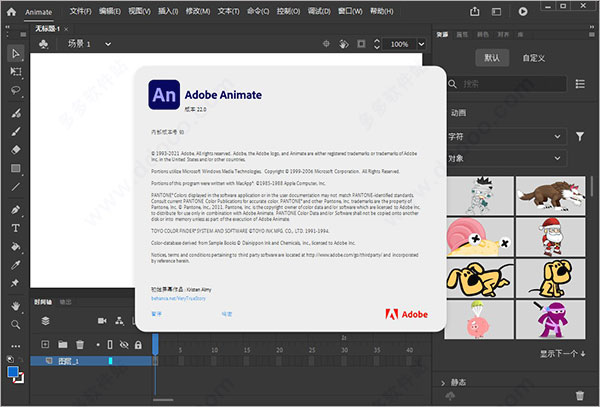The image size is (600, 407).
Task: Select the Eyedropper tool
Action: [16, 265]
